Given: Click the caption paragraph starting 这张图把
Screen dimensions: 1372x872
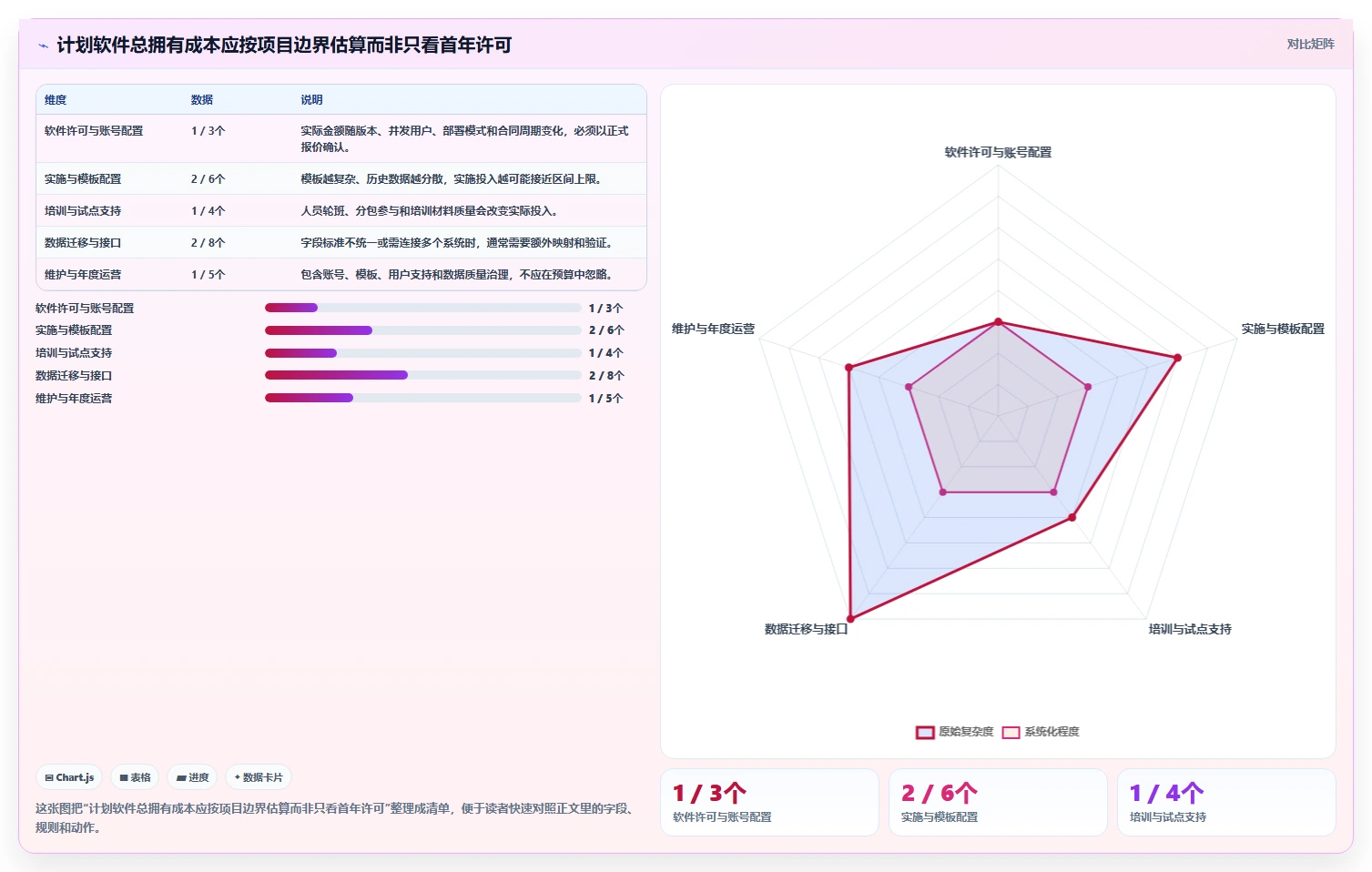Looking at the screenshot, I should (337, 818).
